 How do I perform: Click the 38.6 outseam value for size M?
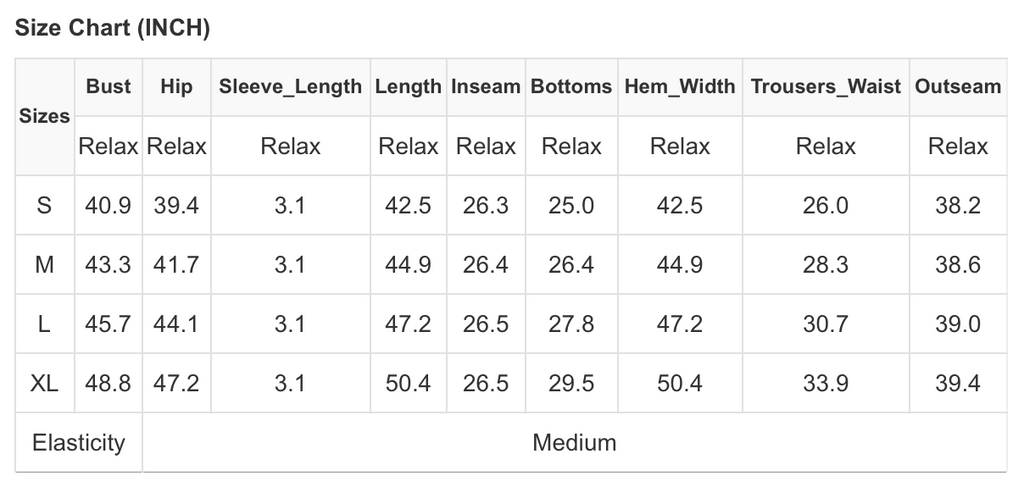click(957, 265)
